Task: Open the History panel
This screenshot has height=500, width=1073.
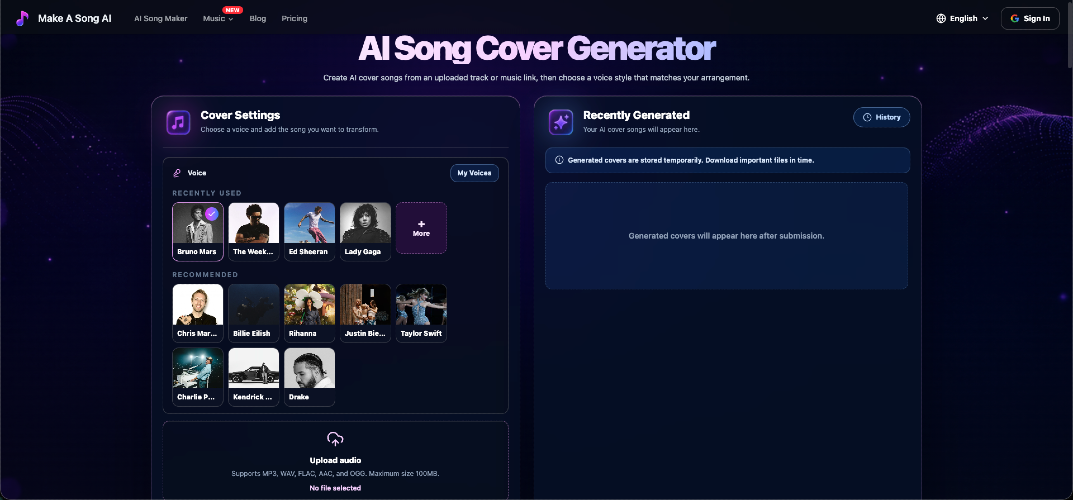Action: tap(881, 117)
